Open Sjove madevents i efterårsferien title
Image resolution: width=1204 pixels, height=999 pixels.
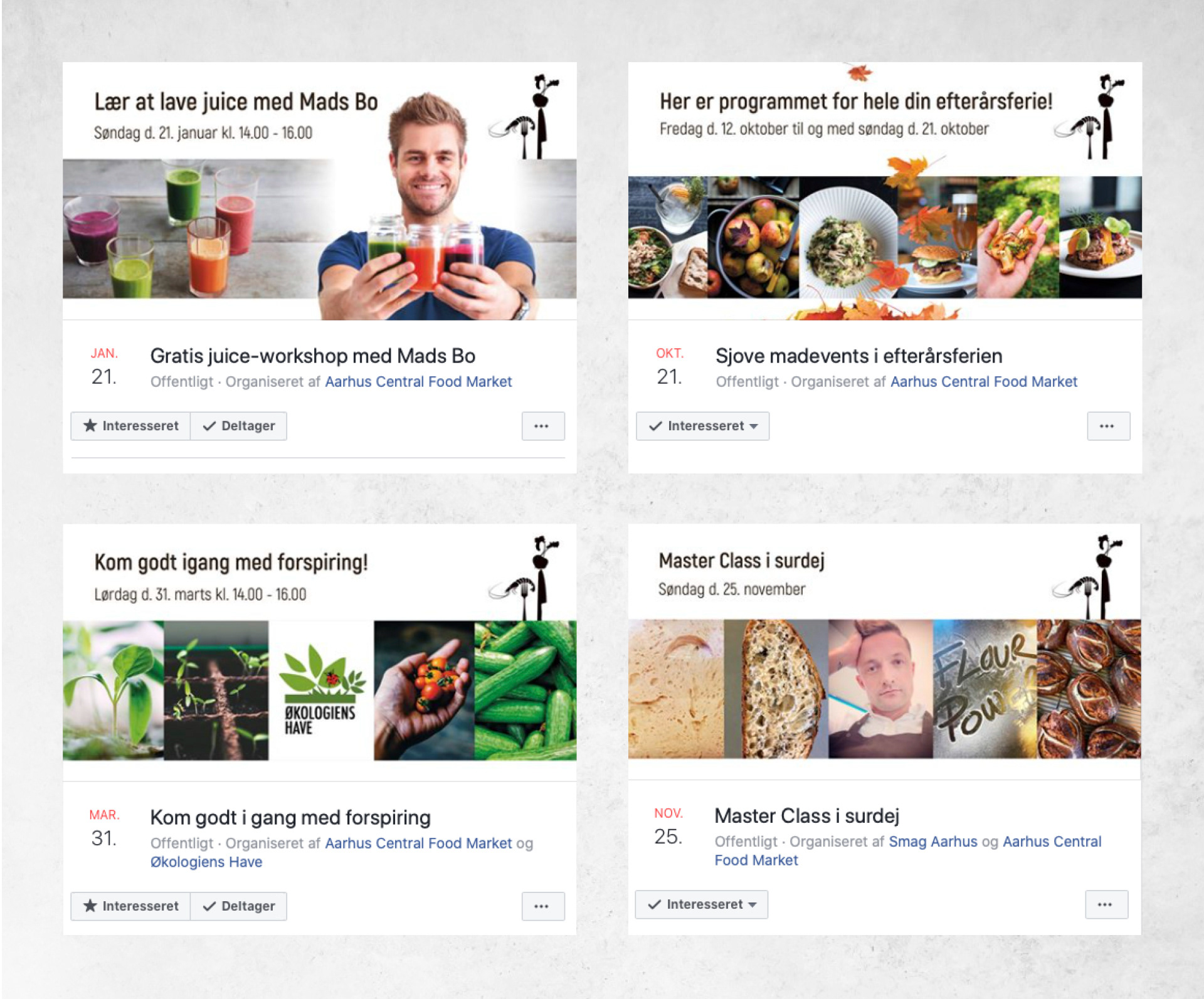[x=858, y=356]
